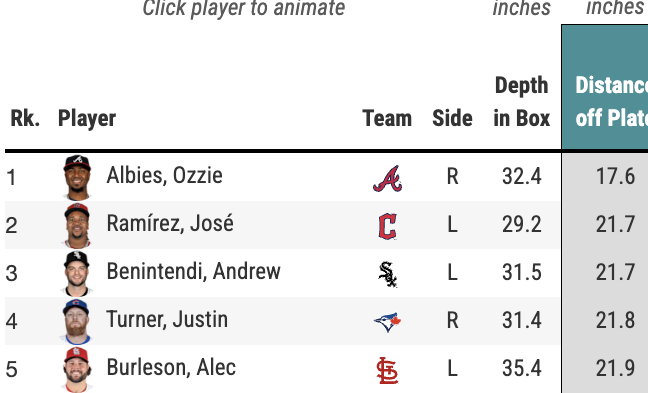Click the White Sox team logo
Image resolution: width=648 pixels, height=393 pixels.
[x=388, y=274]
